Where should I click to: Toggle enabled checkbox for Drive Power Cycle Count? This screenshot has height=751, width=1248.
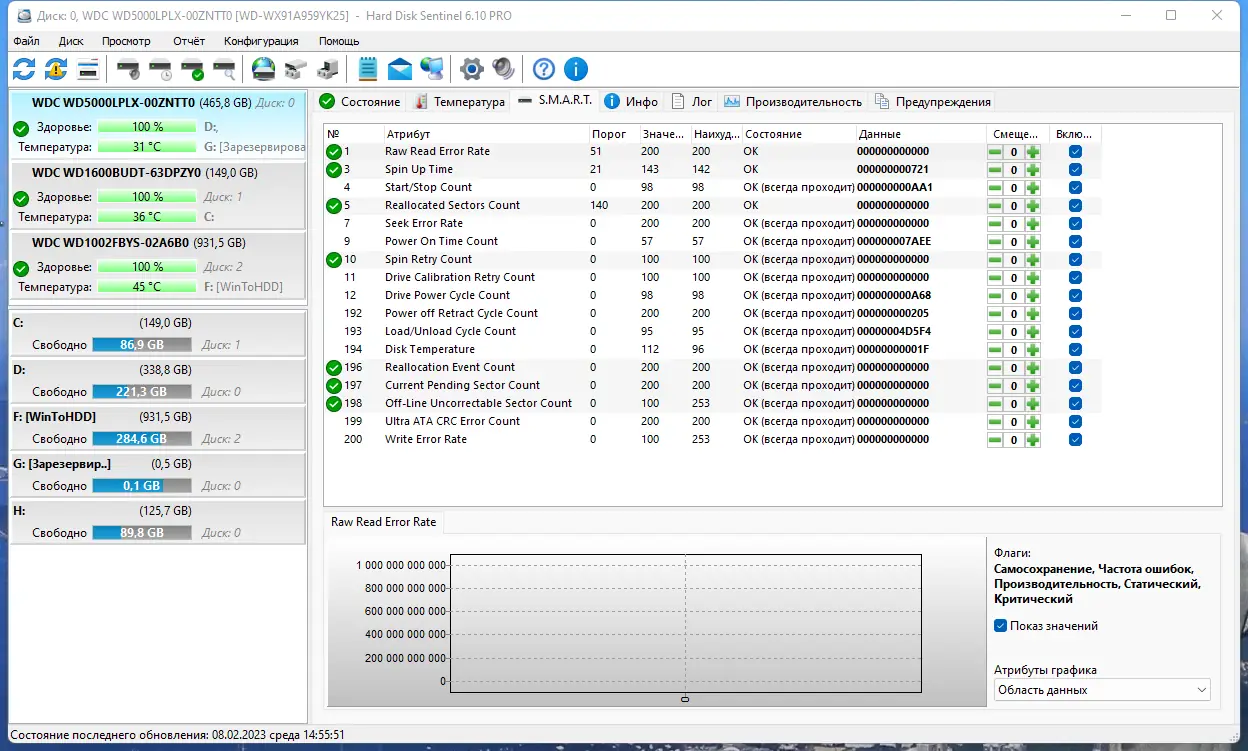pyautogui.click(x=1075, y=296)
